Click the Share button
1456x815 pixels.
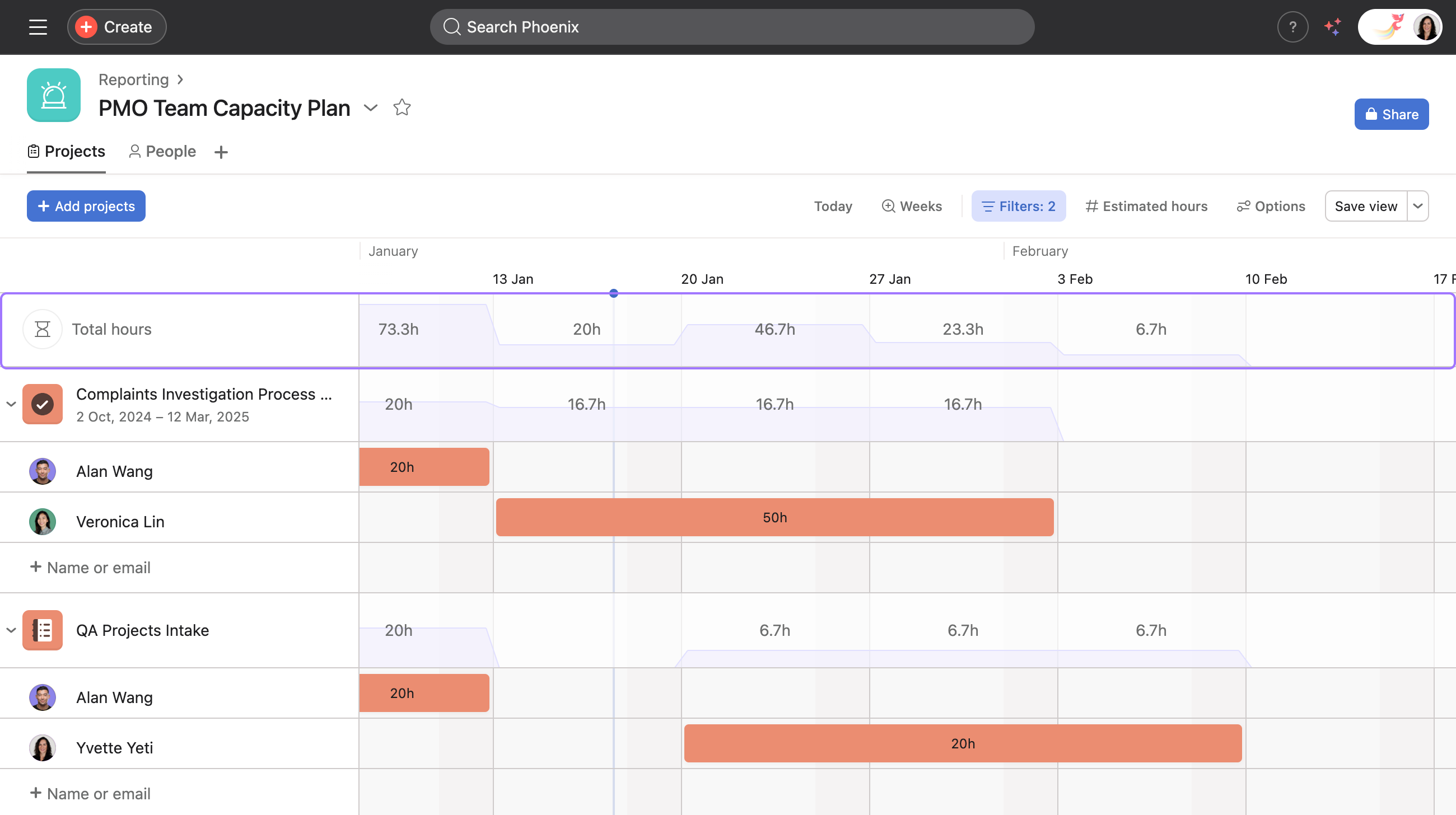point(1391,114)
